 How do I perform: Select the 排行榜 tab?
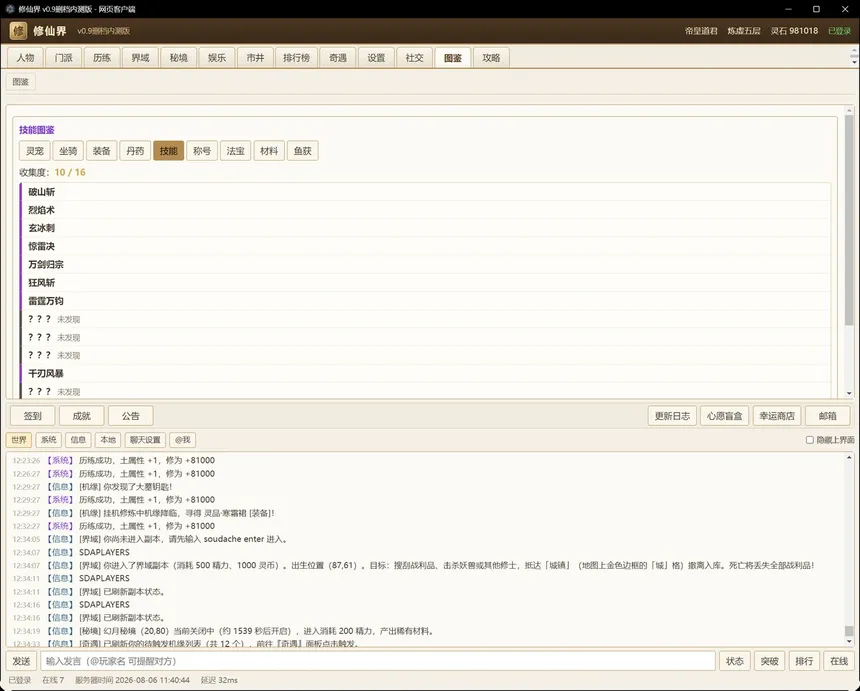pos(297,58)
